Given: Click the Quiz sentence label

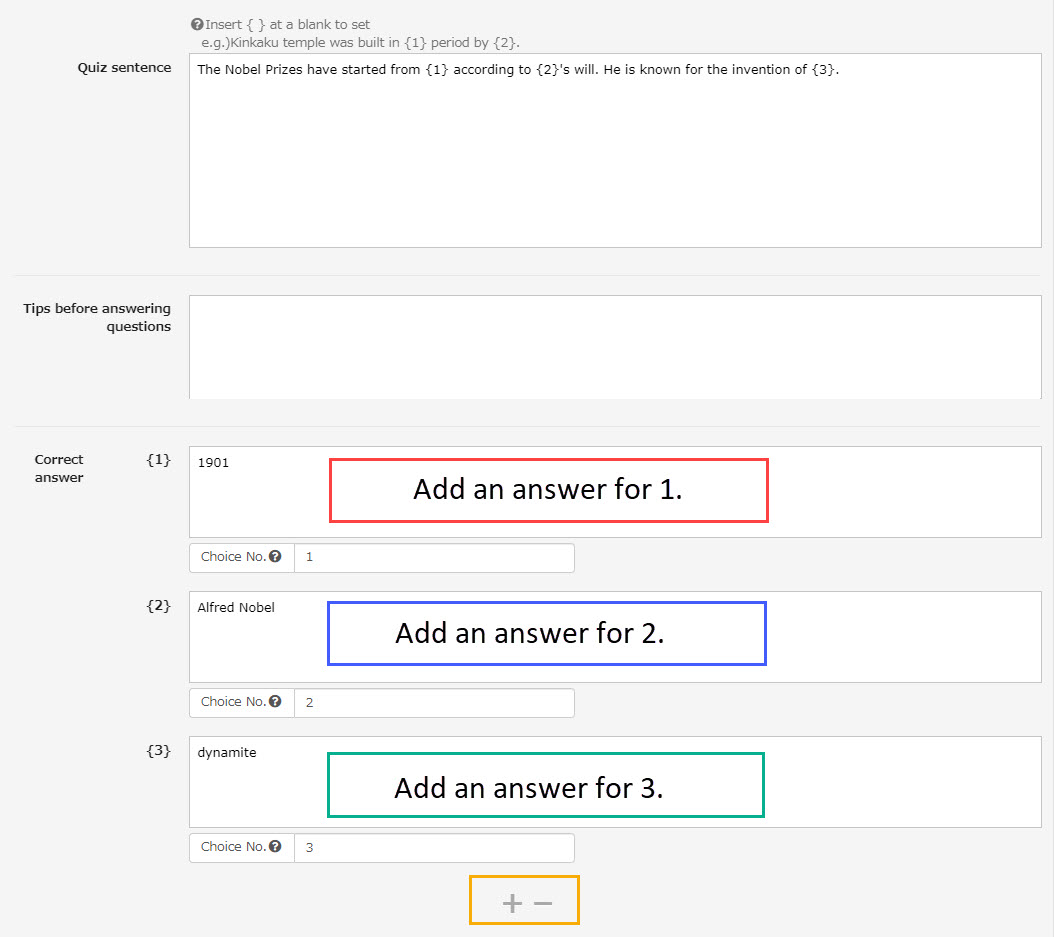Looking at the screenshot, I should point(124,68).
